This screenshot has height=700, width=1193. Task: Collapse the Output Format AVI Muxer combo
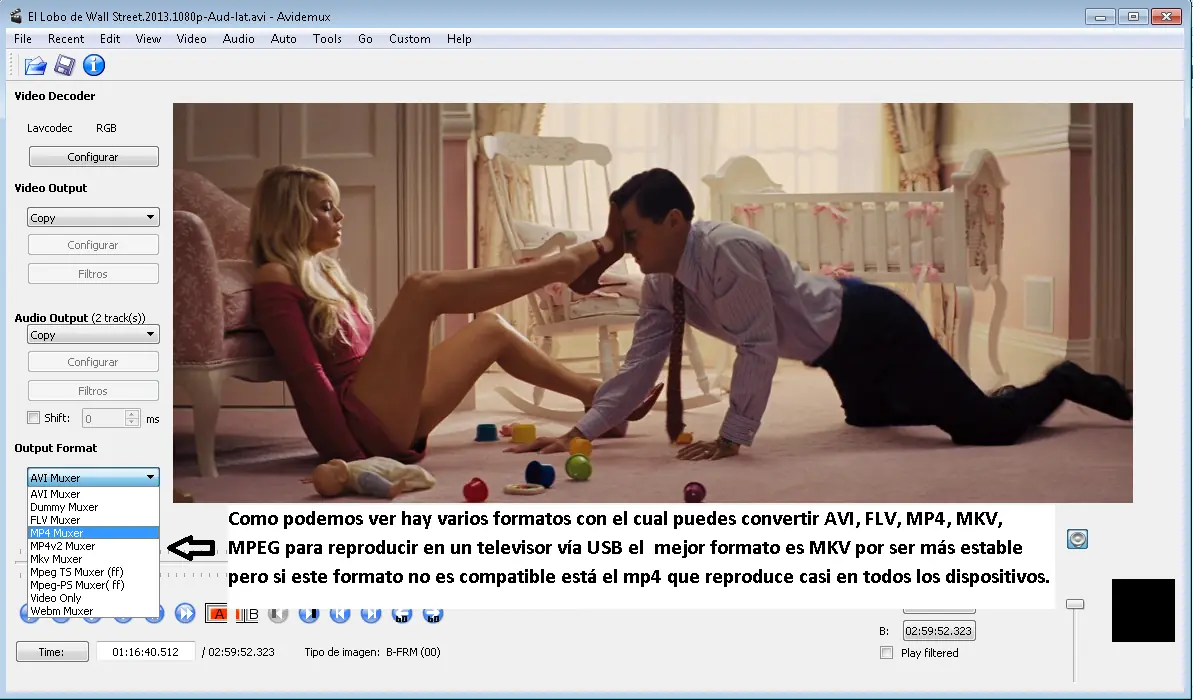pyautogui.click(x=93, y=478)
